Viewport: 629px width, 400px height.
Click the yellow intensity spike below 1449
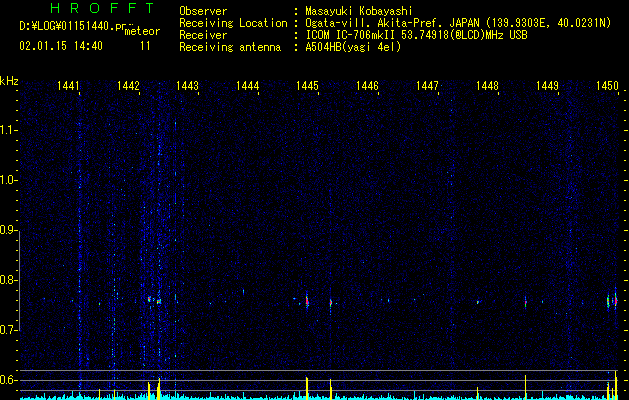526,387
